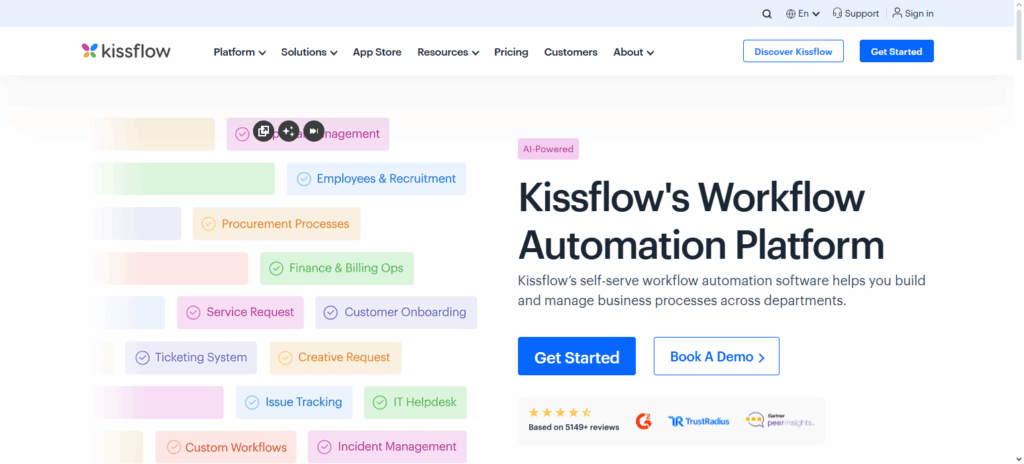Click the globe language icon
This screenshot has height=464, width=1024.
791,14
